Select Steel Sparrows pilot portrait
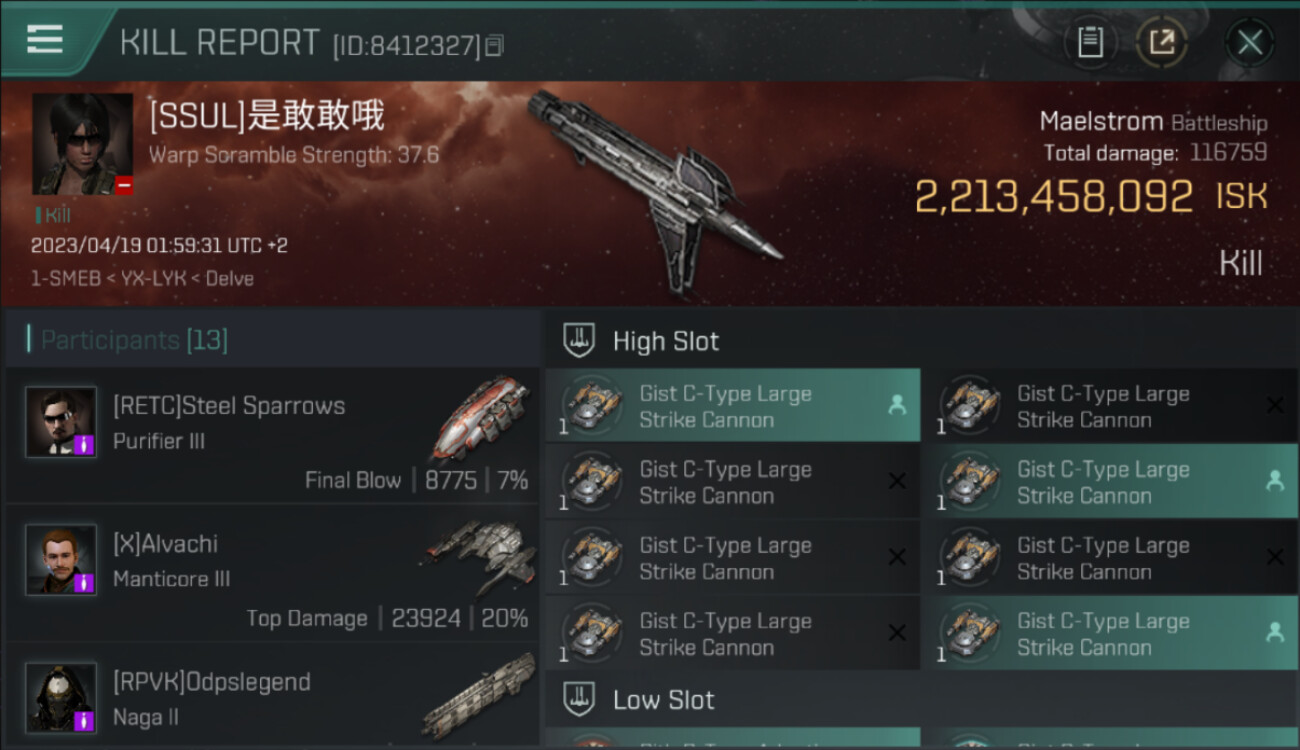The width and height of the screenshot is (1300, 750). pos(61,422)
